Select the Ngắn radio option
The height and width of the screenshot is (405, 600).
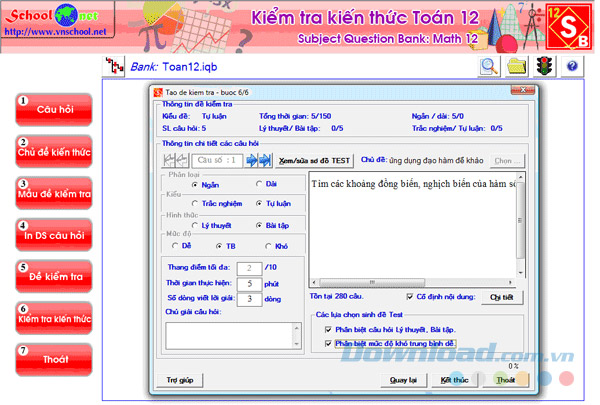[x=195, y=185]
